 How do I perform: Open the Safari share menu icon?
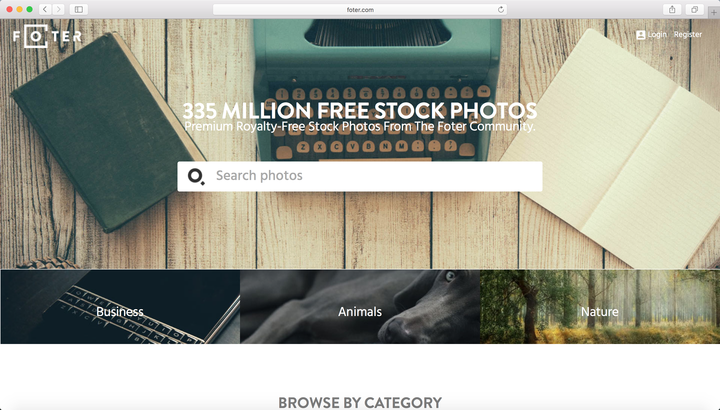(x=672, y=9)
